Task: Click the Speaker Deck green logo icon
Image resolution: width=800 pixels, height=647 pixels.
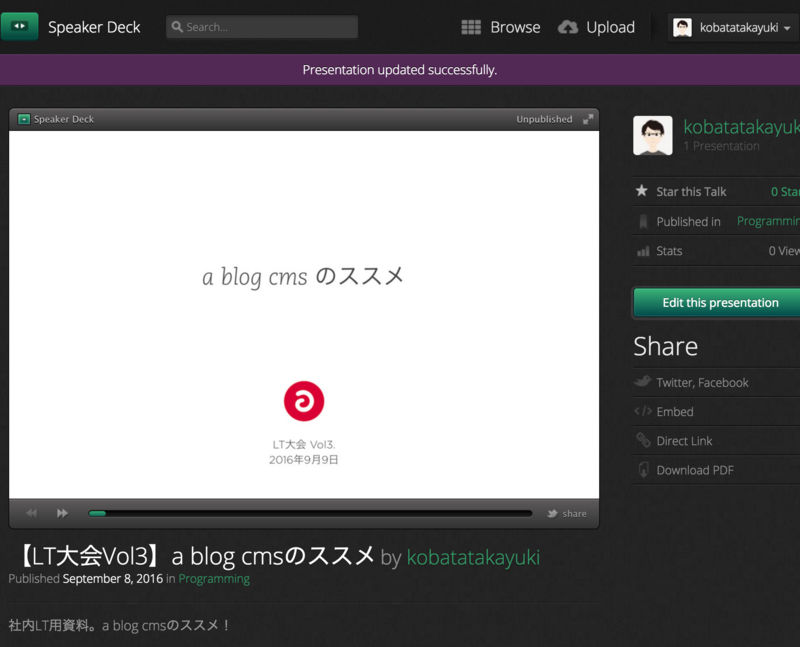Action: pos(19,26)
